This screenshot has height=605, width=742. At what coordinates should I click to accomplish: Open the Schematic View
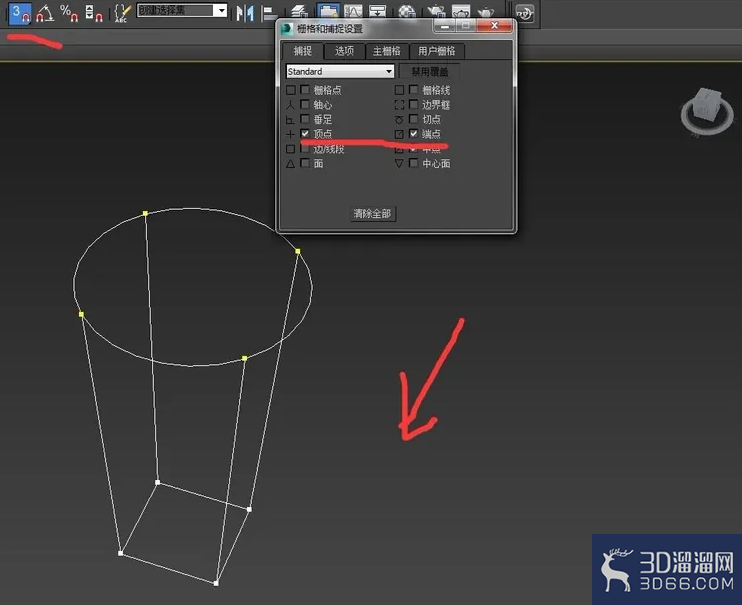pyautogui.click(x=377, y=10)
